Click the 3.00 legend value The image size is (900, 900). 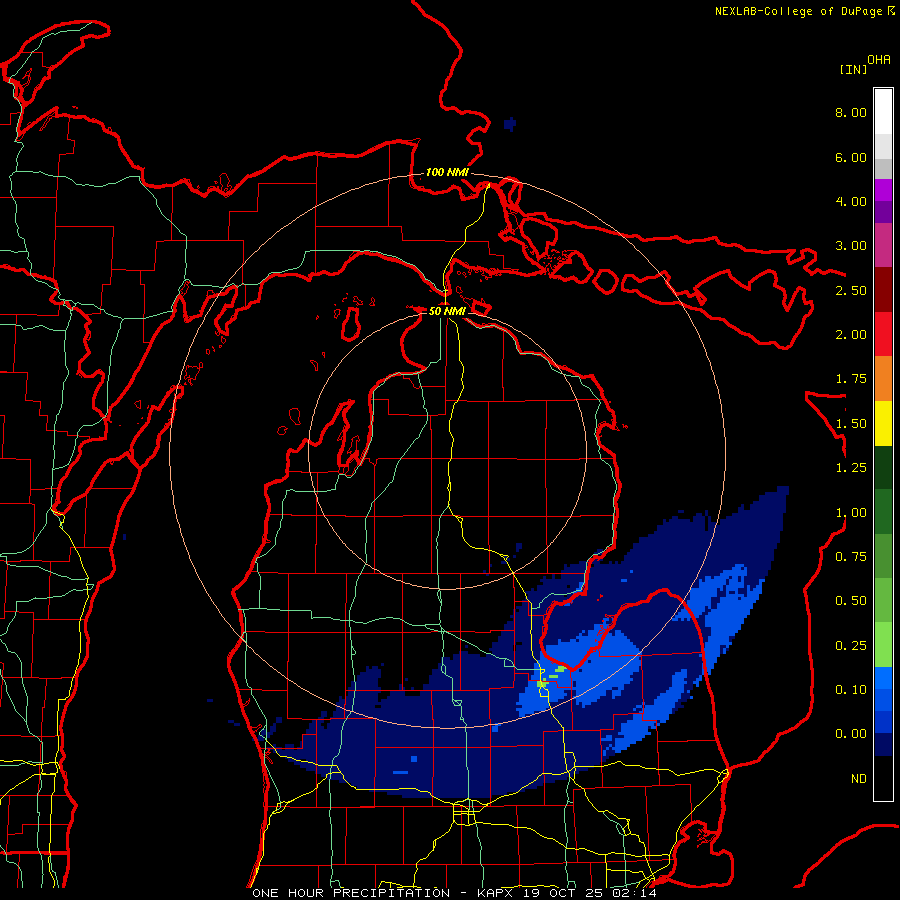coord(851,246)
